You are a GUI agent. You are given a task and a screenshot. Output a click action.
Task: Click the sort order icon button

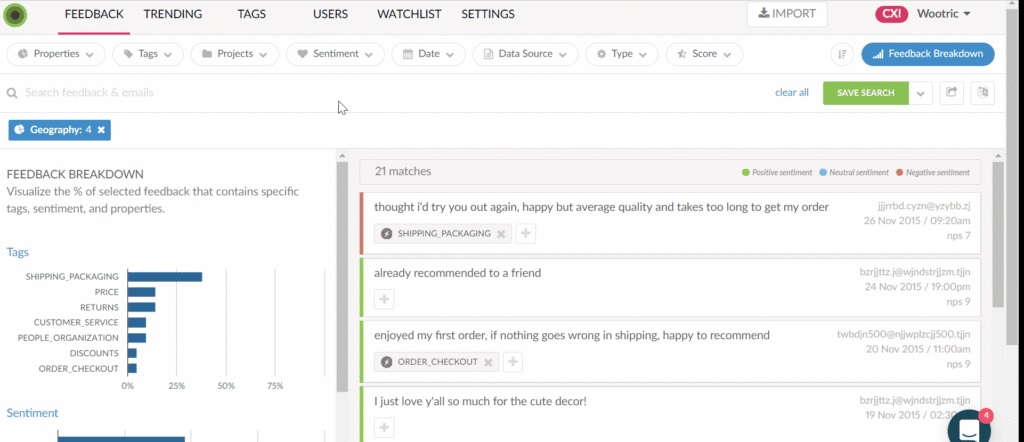click(x=843, y=54)
